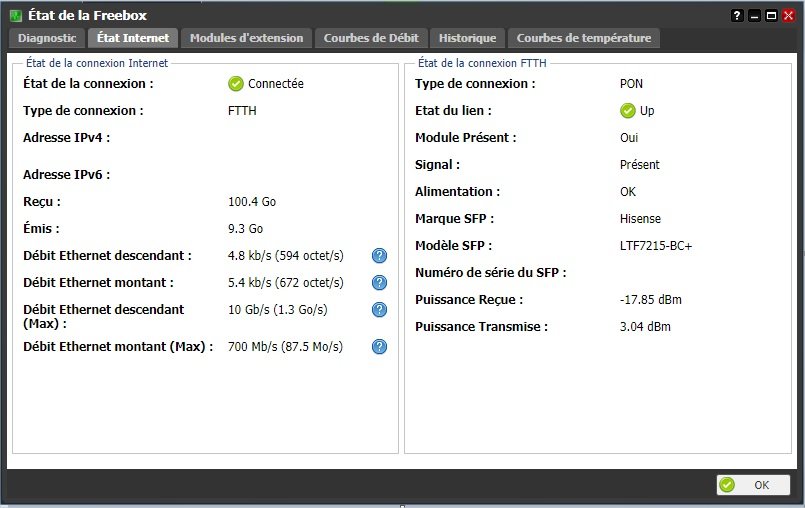The height and width of the screenshot is (508, 805).
Task: Maximize the État de la Freebox window
Action: click(771, 15)
